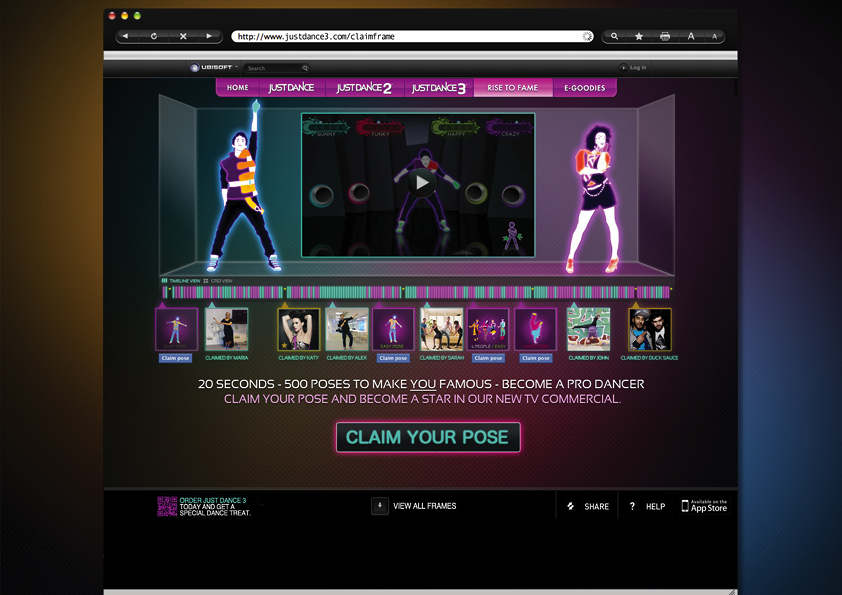The width and height of the screenshot is (842, 595).
Task: Click the big Claim Your Pose button
Action: click(x=428, y=437)
